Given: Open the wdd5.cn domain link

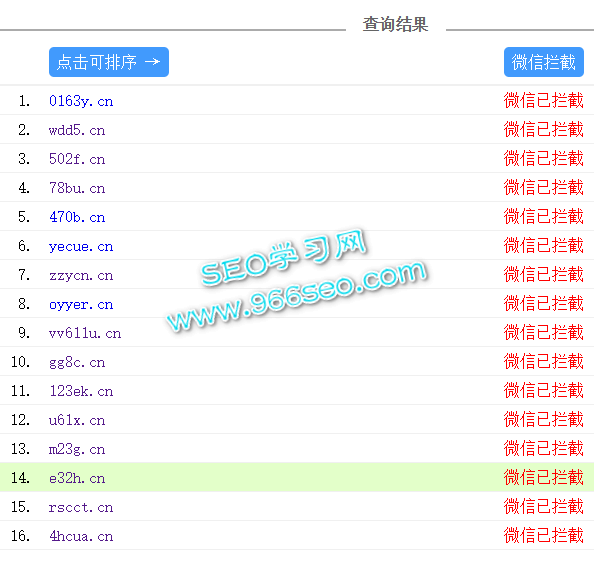Looking at the screenshot, I should point(77,130).
